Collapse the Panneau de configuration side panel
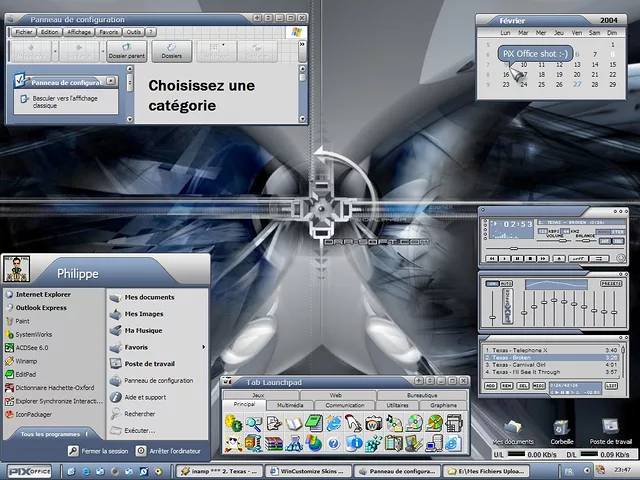This screenshot has height=480, width=640. point(111,81)
